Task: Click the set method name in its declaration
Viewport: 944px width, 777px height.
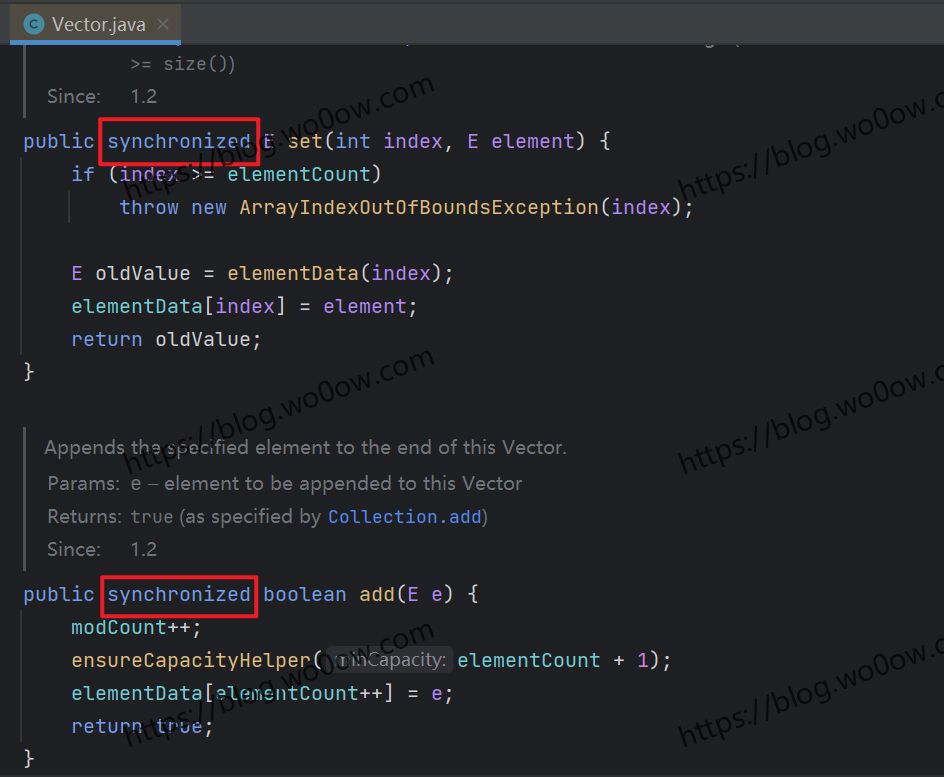Action: 304,141
